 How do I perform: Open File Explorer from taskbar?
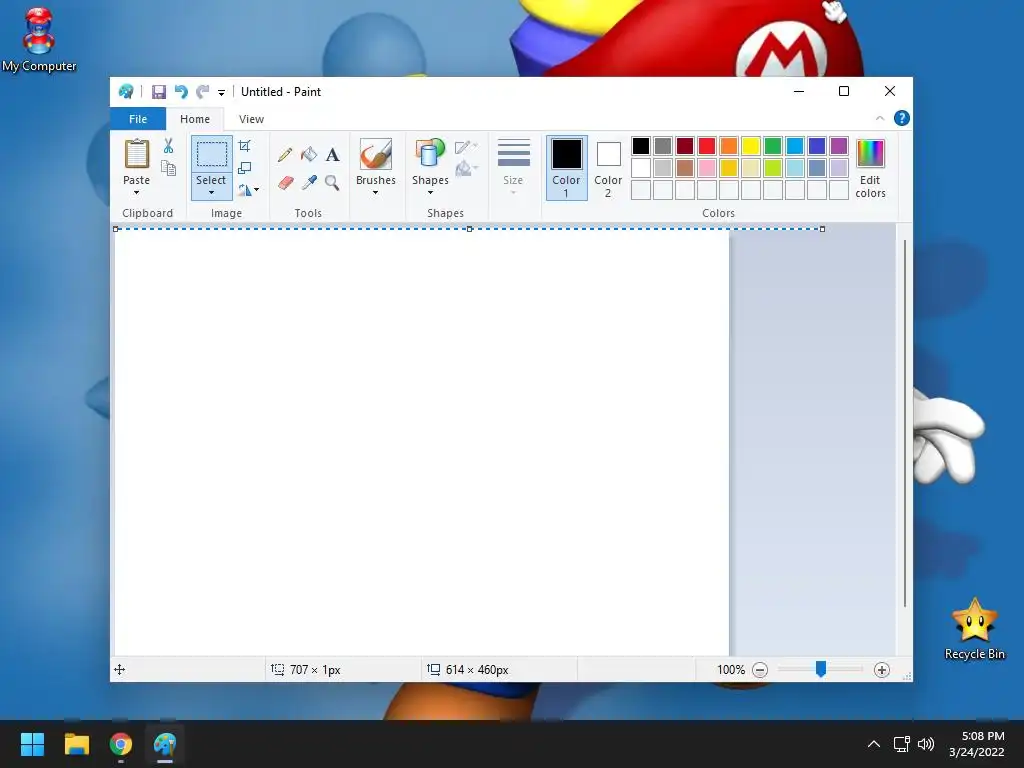[76, 744]
